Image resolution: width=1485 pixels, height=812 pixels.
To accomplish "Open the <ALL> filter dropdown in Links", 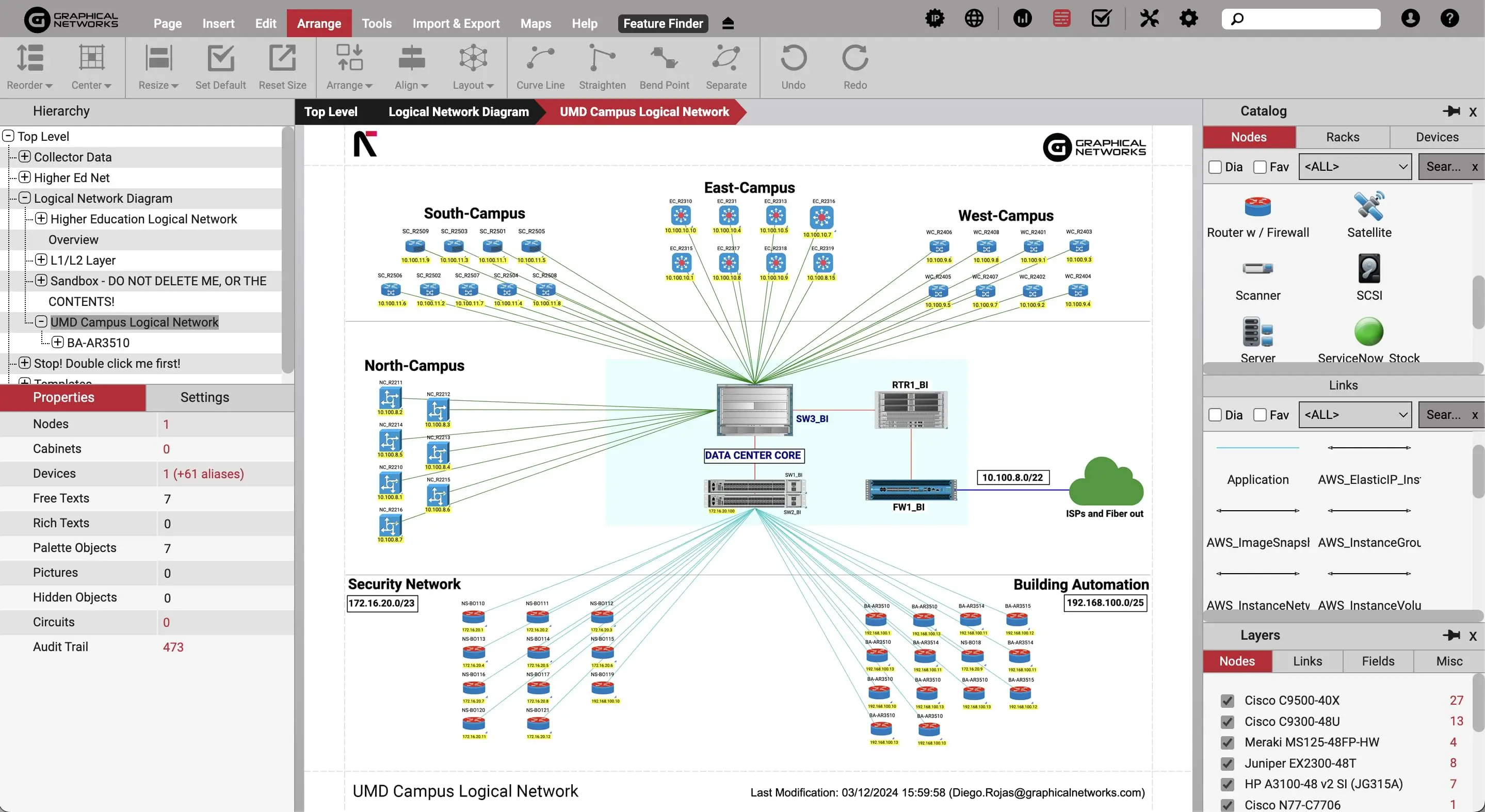I will [x=1355, y=415].
